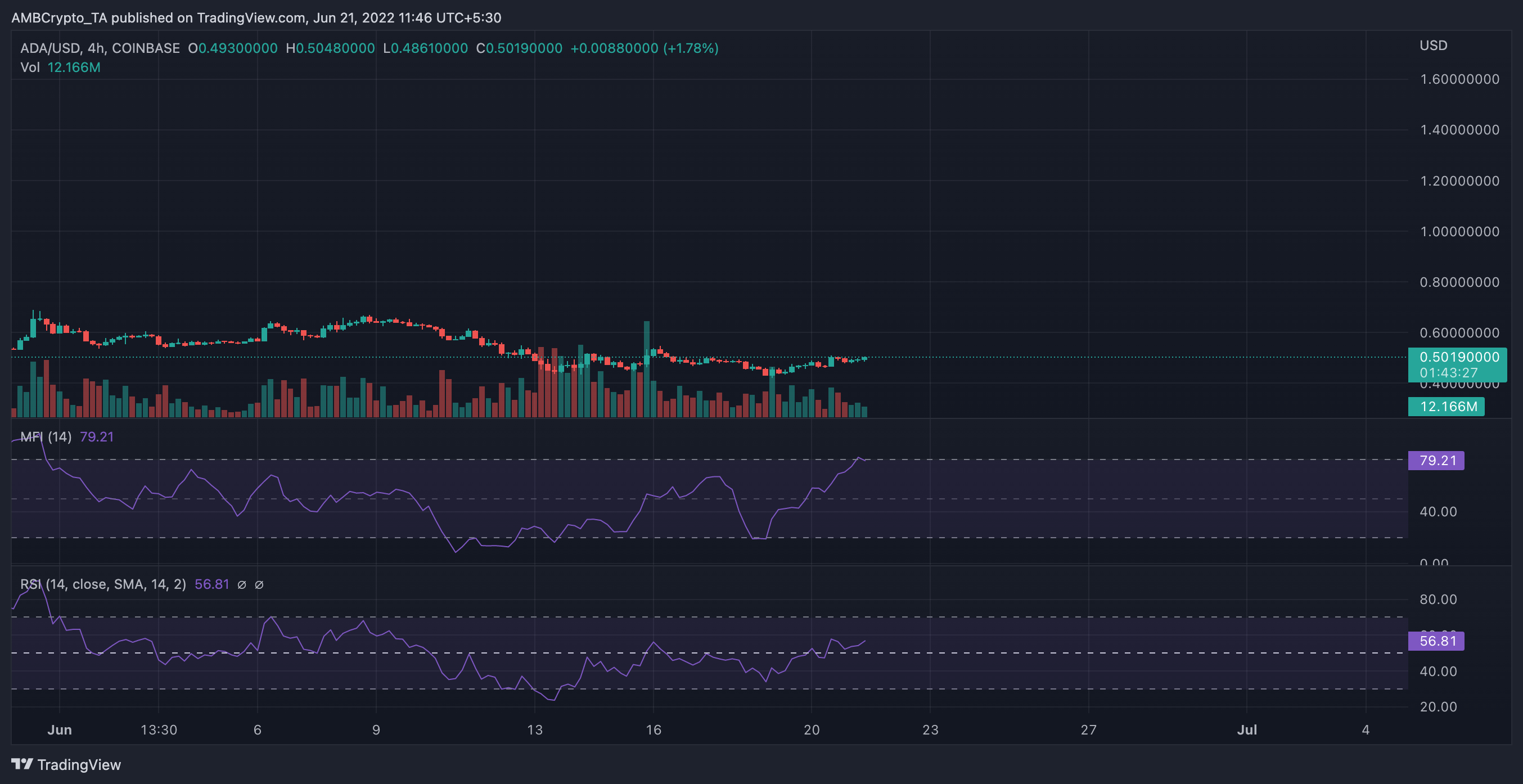This screenshot has height=784, width=1523.
Task: Click the 20.00 label on the RSI axis
Action: [x=1438, y=707]
